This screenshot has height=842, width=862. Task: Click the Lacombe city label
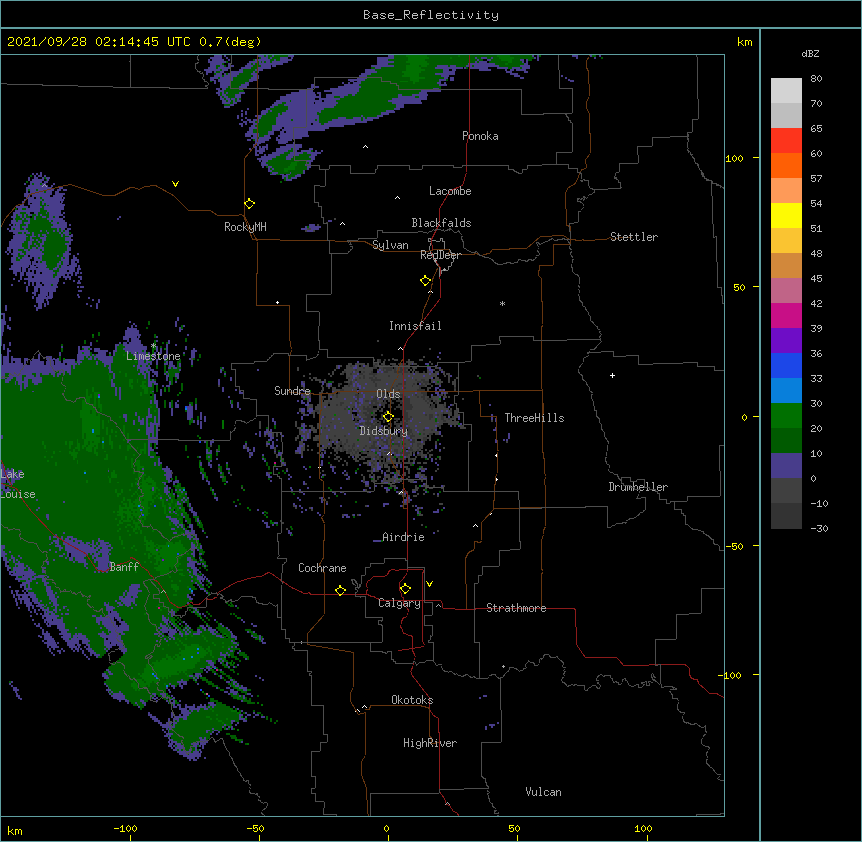tap(450, 191)
